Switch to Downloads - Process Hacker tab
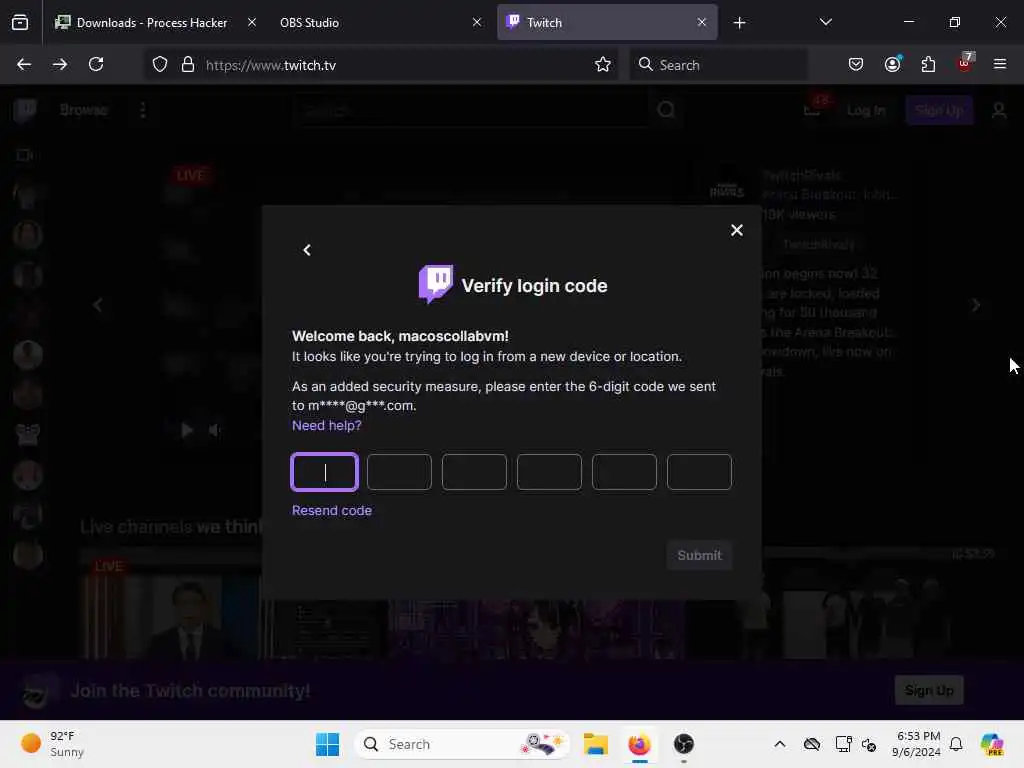 tap(152, 22)
